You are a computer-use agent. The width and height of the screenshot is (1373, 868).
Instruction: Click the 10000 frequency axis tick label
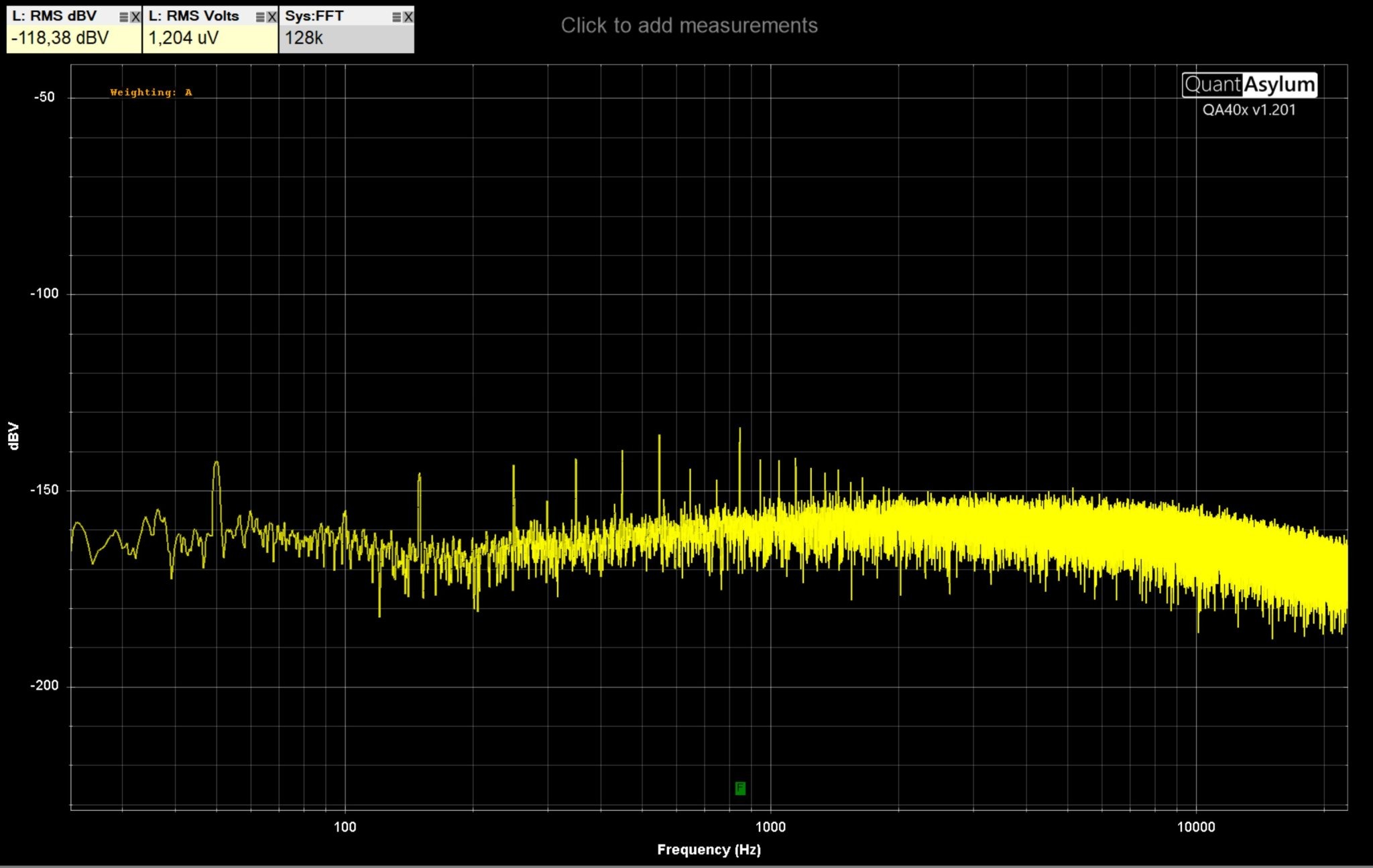1196,827
